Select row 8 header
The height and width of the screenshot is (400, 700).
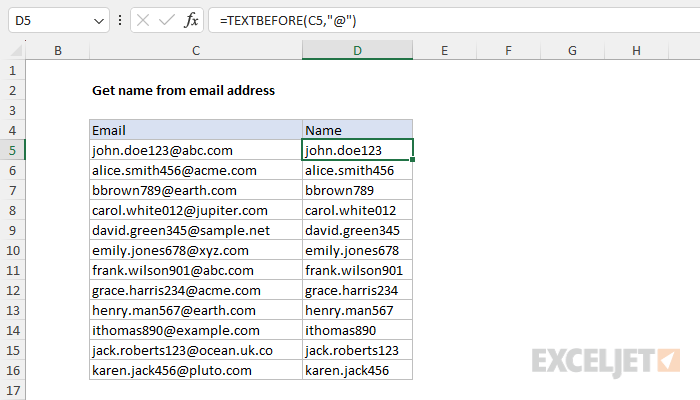[x=12, y=210]
